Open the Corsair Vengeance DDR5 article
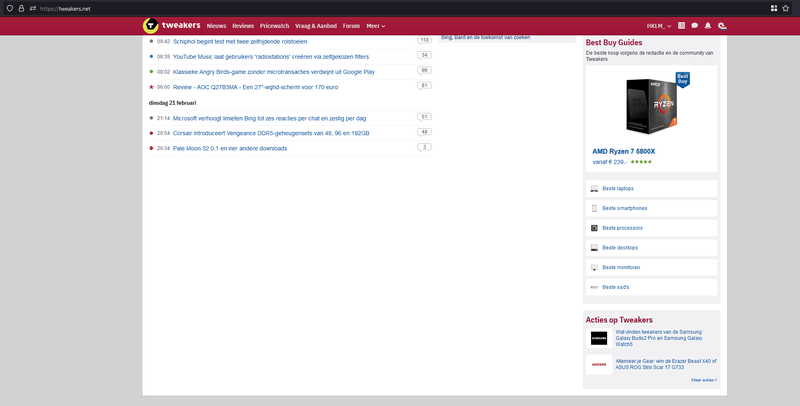800x406 pixels. 271,133
